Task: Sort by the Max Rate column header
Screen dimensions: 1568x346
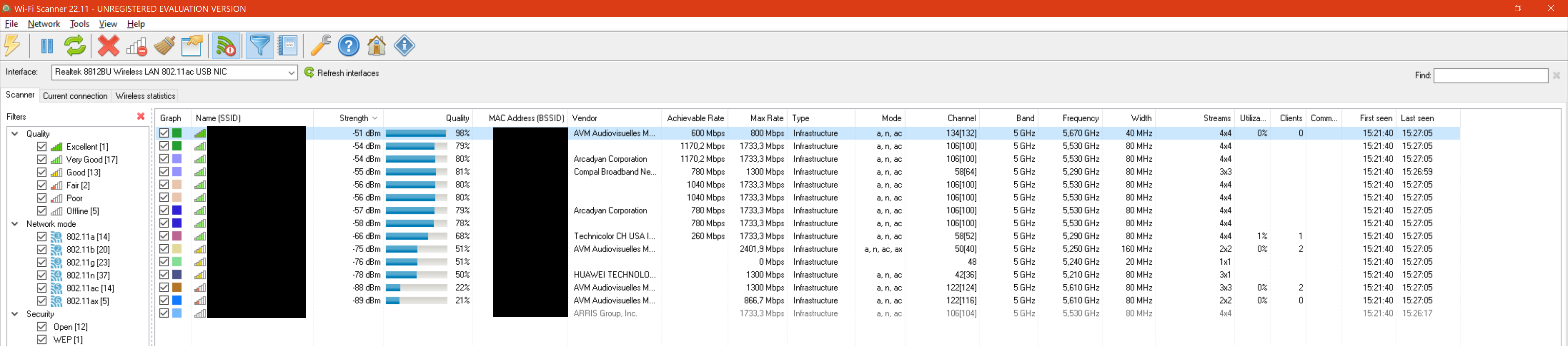Action: tap(757, 118)
